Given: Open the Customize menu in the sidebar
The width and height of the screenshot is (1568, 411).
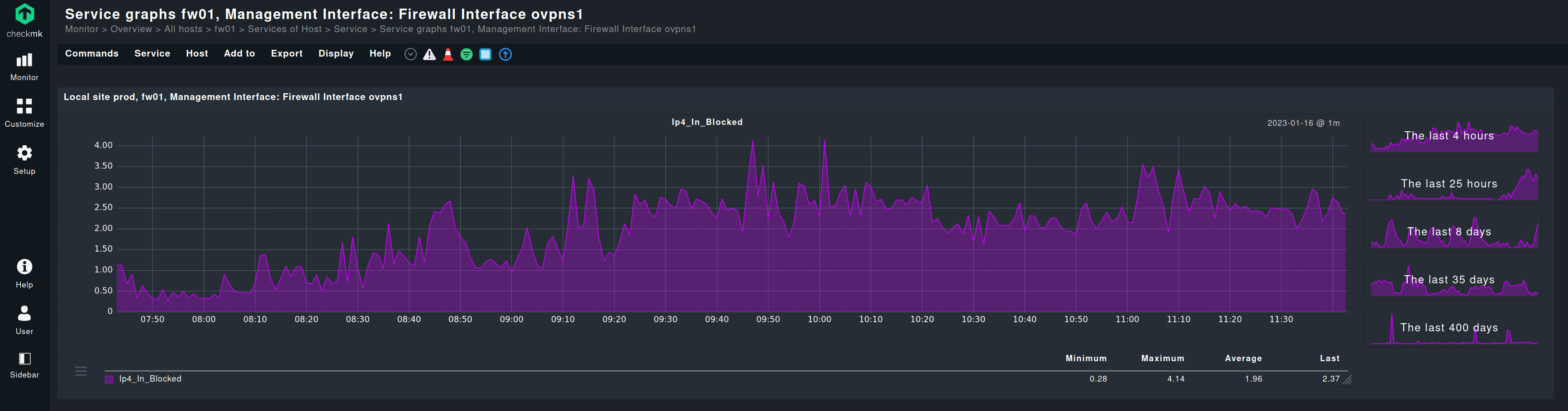Looking at the screenshot, I should (24, 113).
